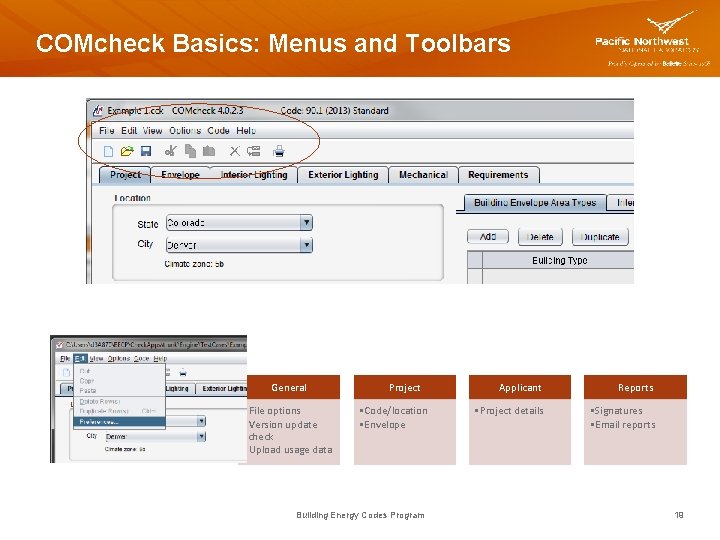Viewport: 720px width, 540px height.
Task: Open Help menu in main COMcheck window
Action: click(x=246, y=131)
